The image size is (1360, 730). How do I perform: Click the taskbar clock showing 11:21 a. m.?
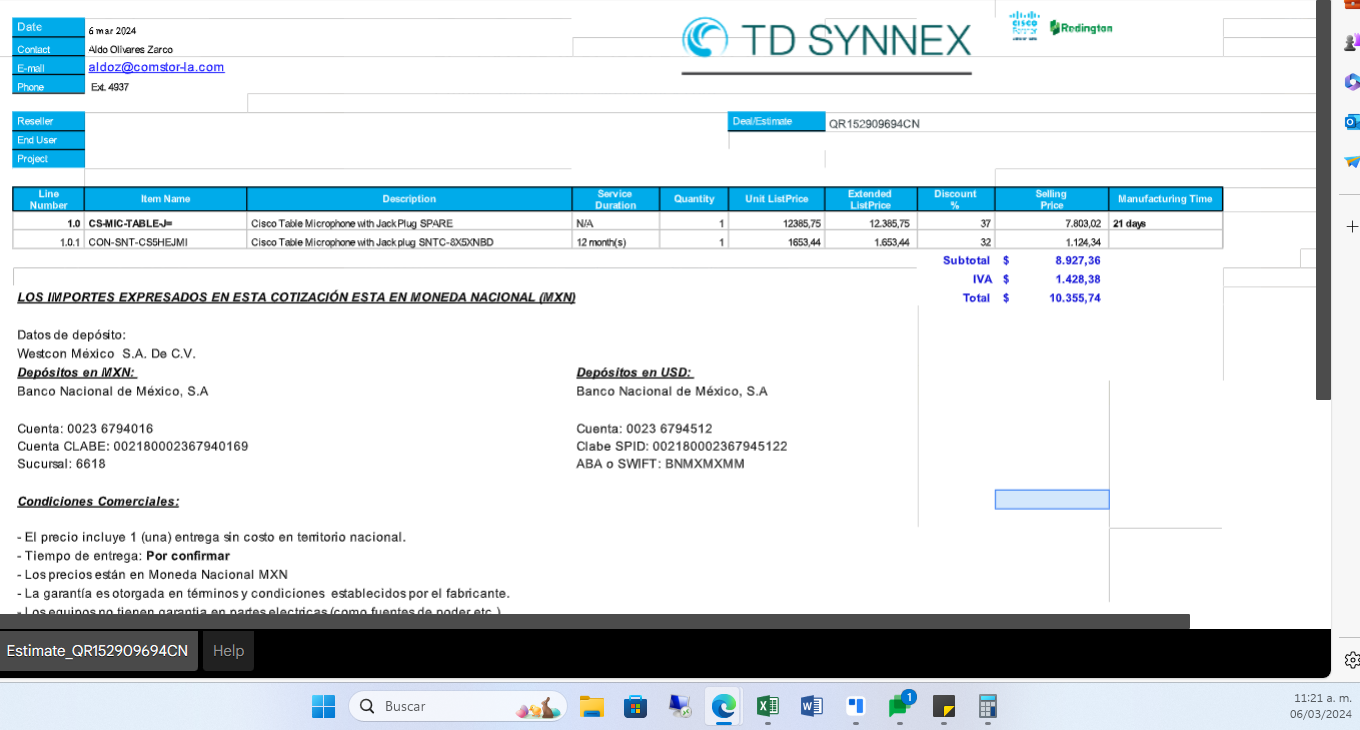tap(1322, 706)
